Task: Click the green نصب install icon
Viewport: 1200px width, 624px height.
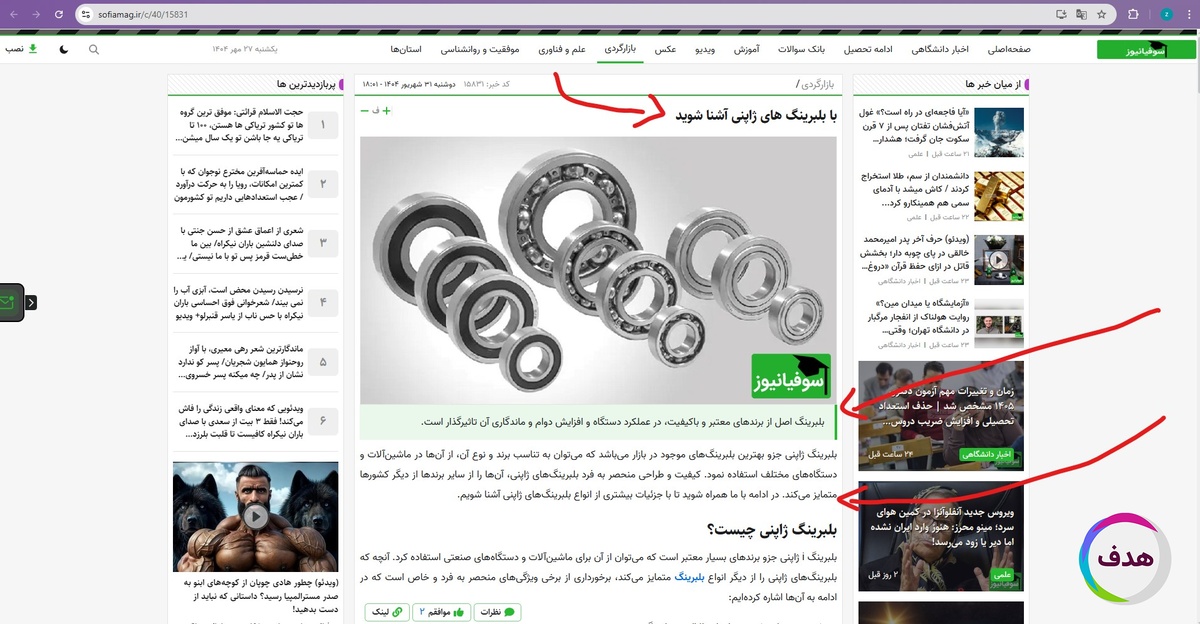Action: (x=31, y=48)
